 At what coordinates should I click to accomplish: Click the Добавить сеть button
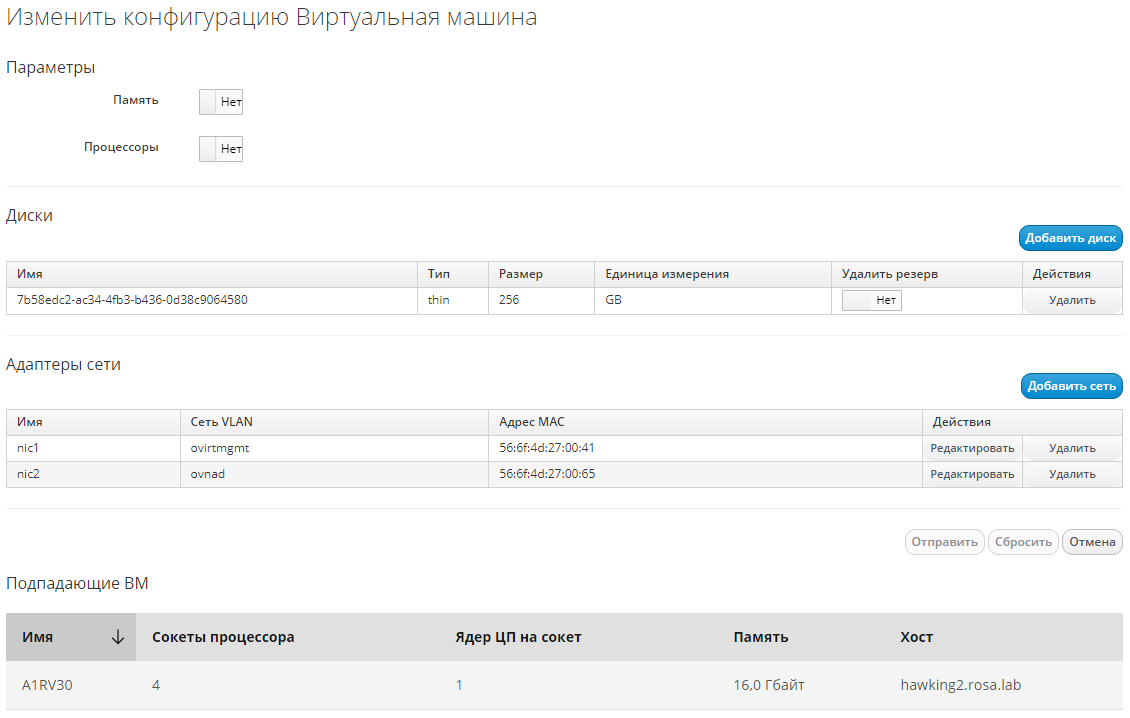[x=1071, y=386]
